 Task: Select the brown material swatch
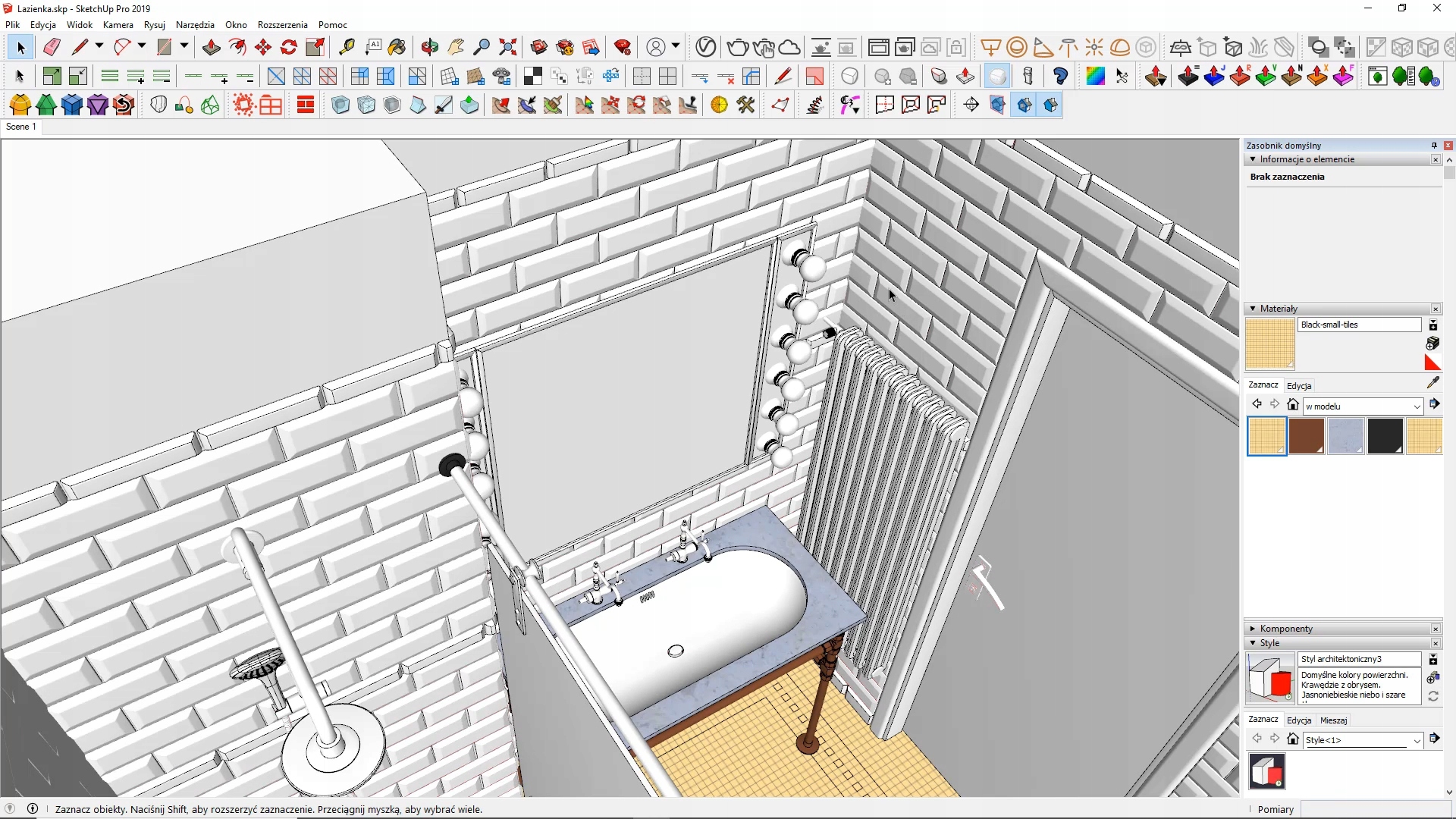[1307, 436]
